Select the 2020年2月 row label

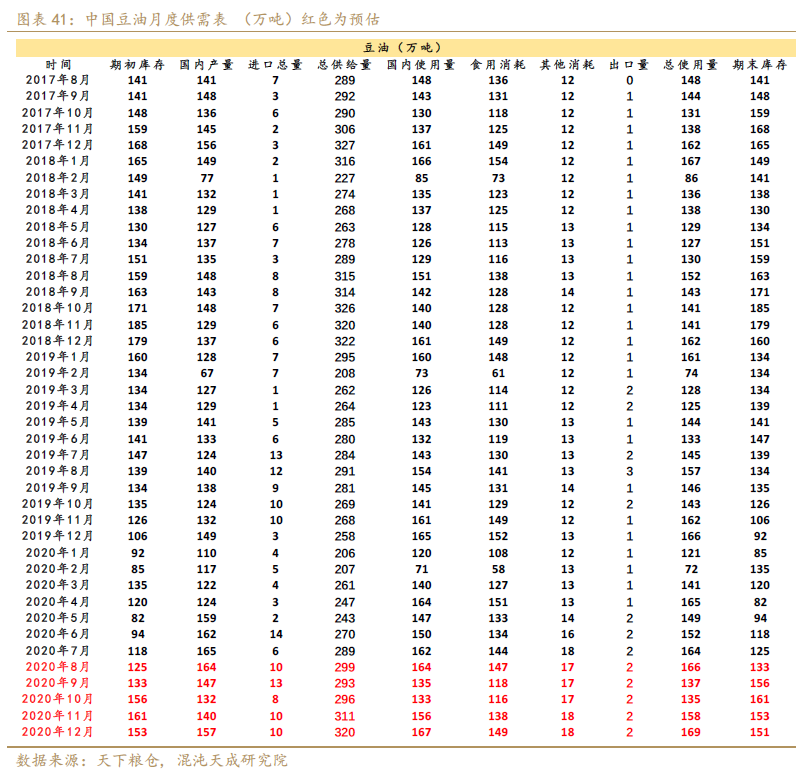pos(57,569)
